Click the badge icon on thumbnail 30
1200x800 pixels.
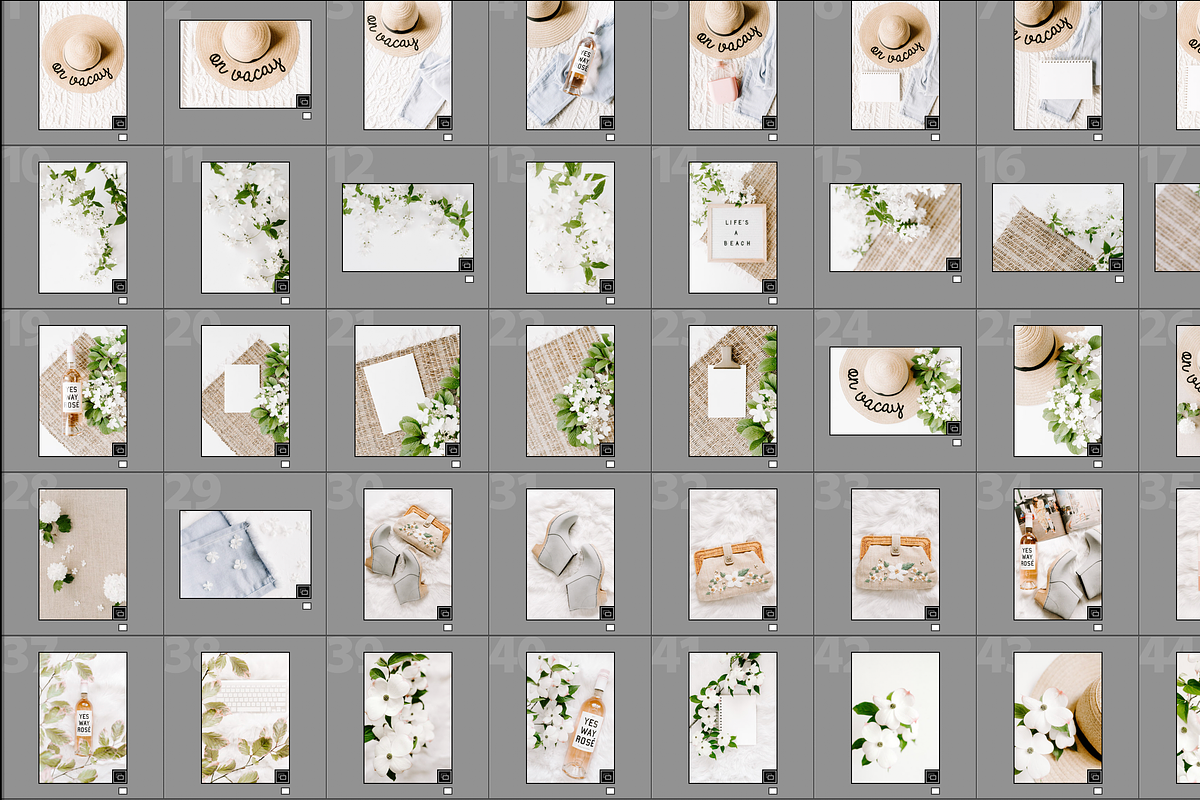click(444, 612)
